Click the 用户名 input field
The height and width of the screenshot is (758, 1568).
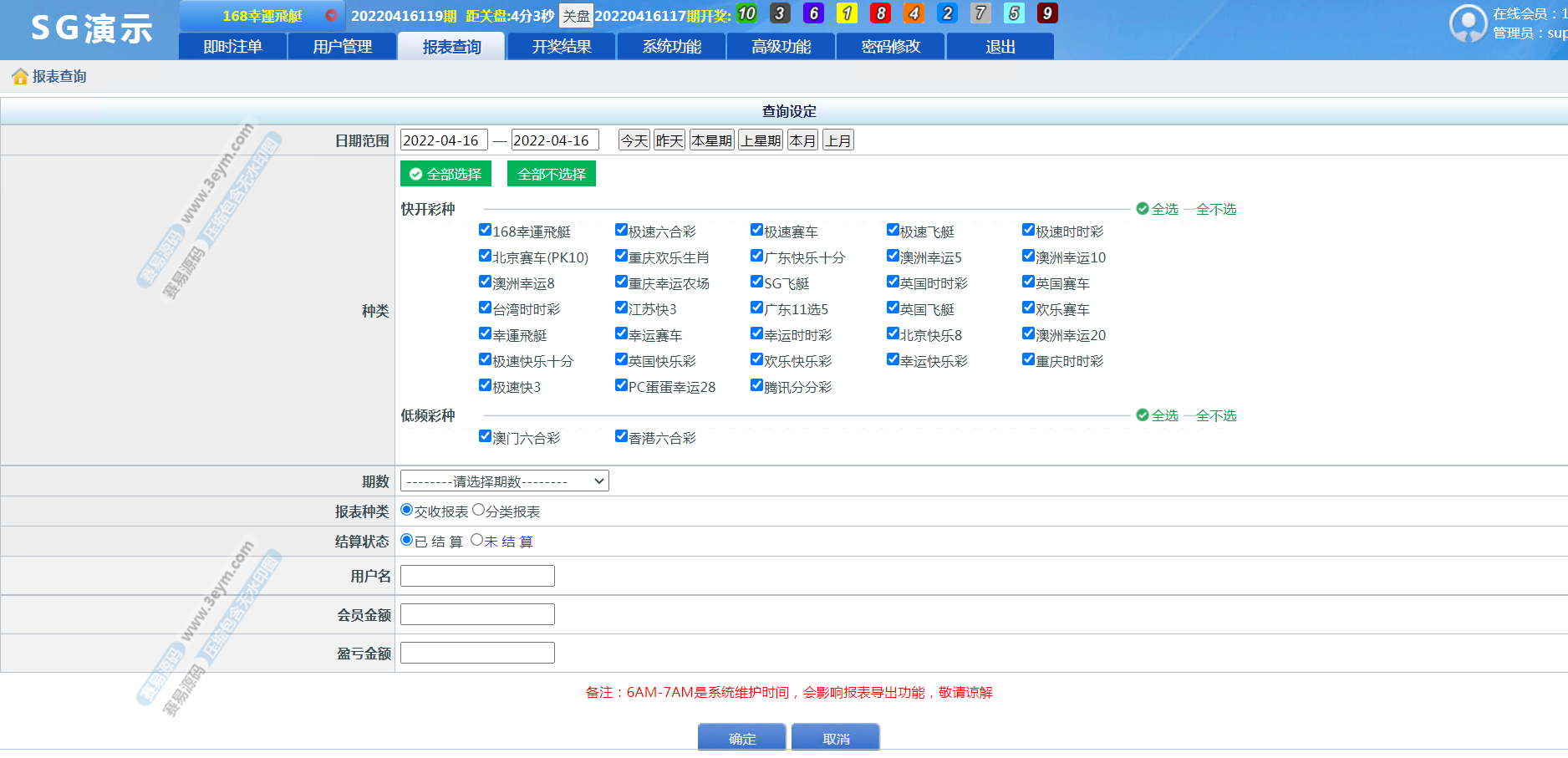477,576
